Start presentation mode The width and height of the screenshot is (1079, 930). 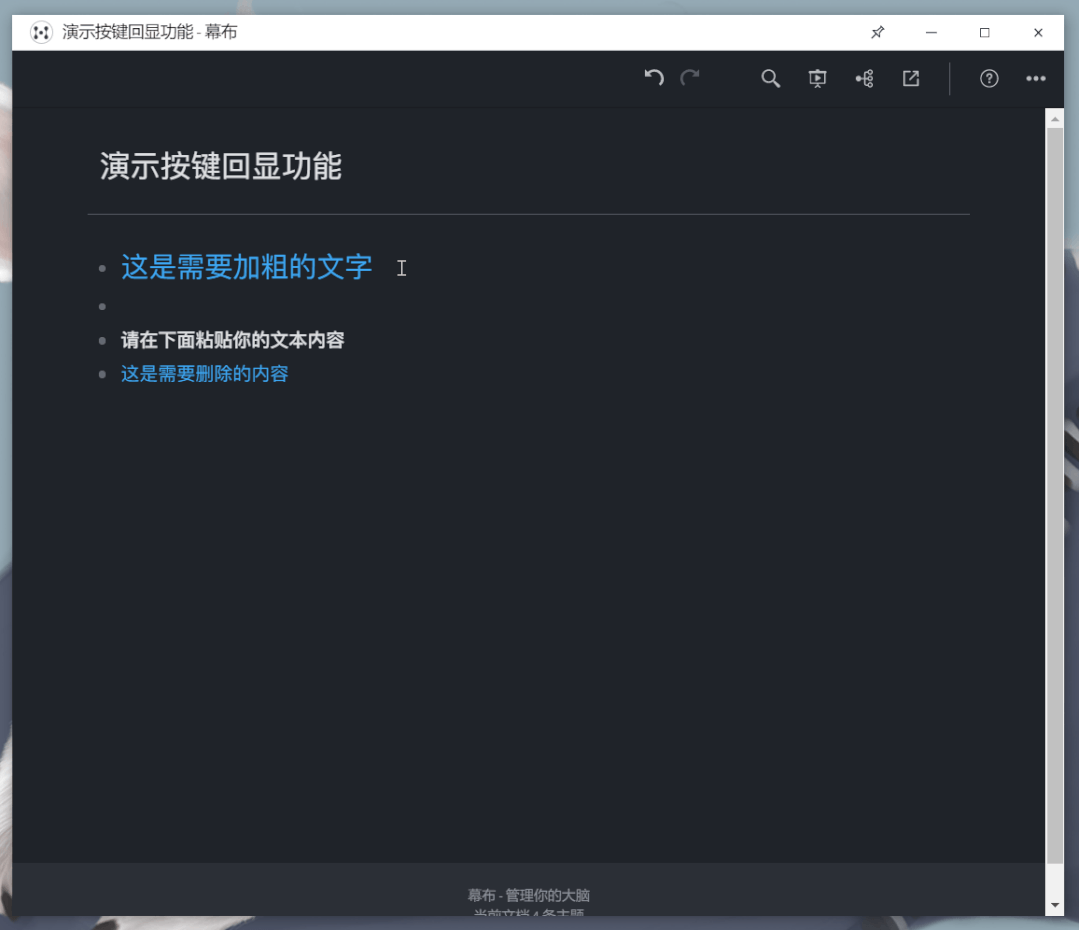coord(818,78)
